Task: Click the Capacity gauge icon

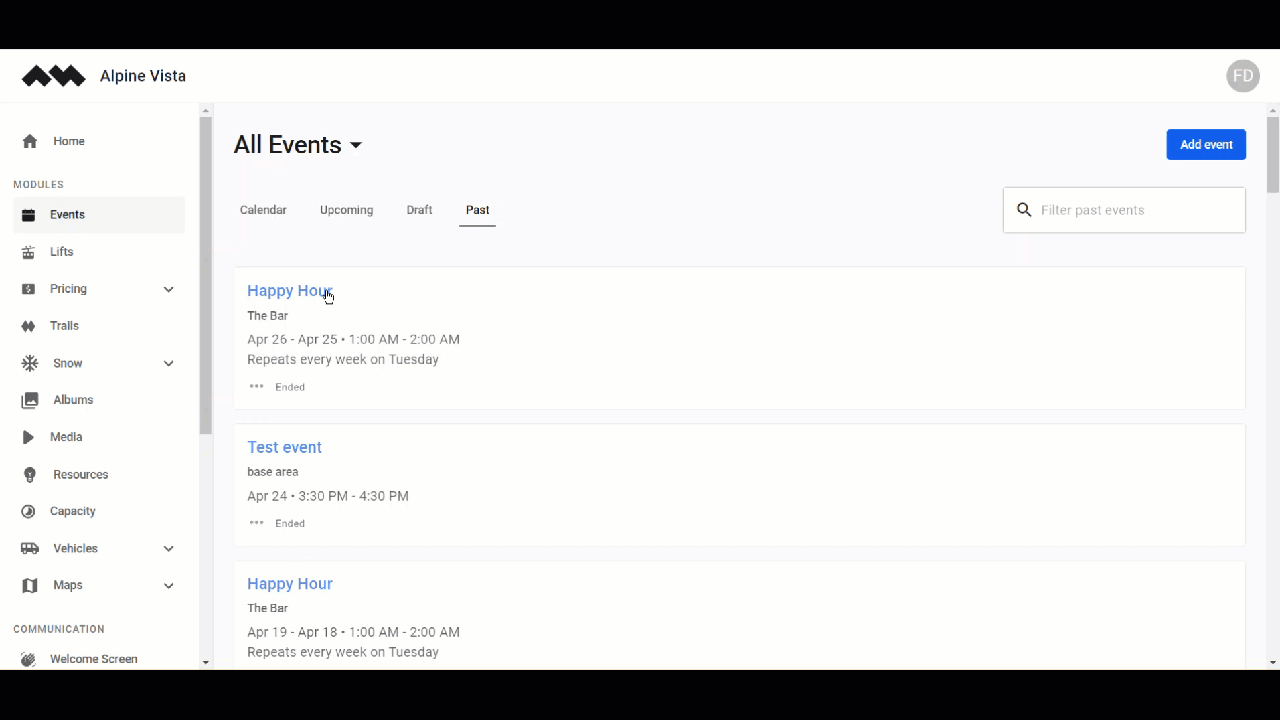Action: (x=29, y=511)
